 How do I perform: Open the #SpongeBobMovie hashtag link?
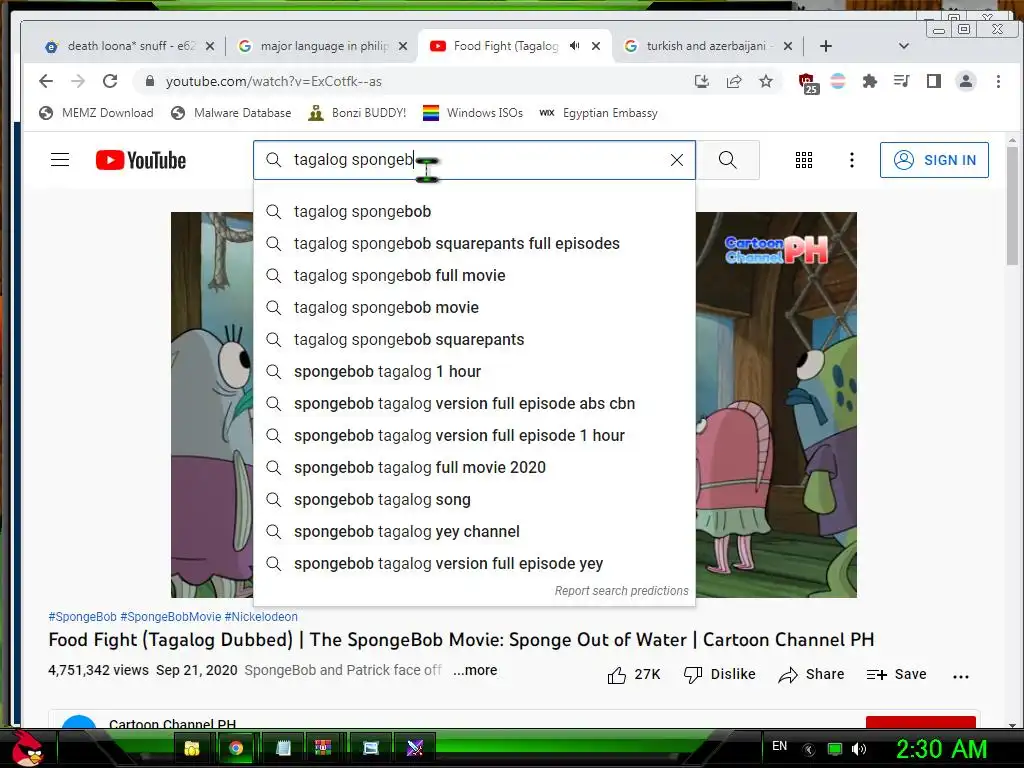(170, 616)
